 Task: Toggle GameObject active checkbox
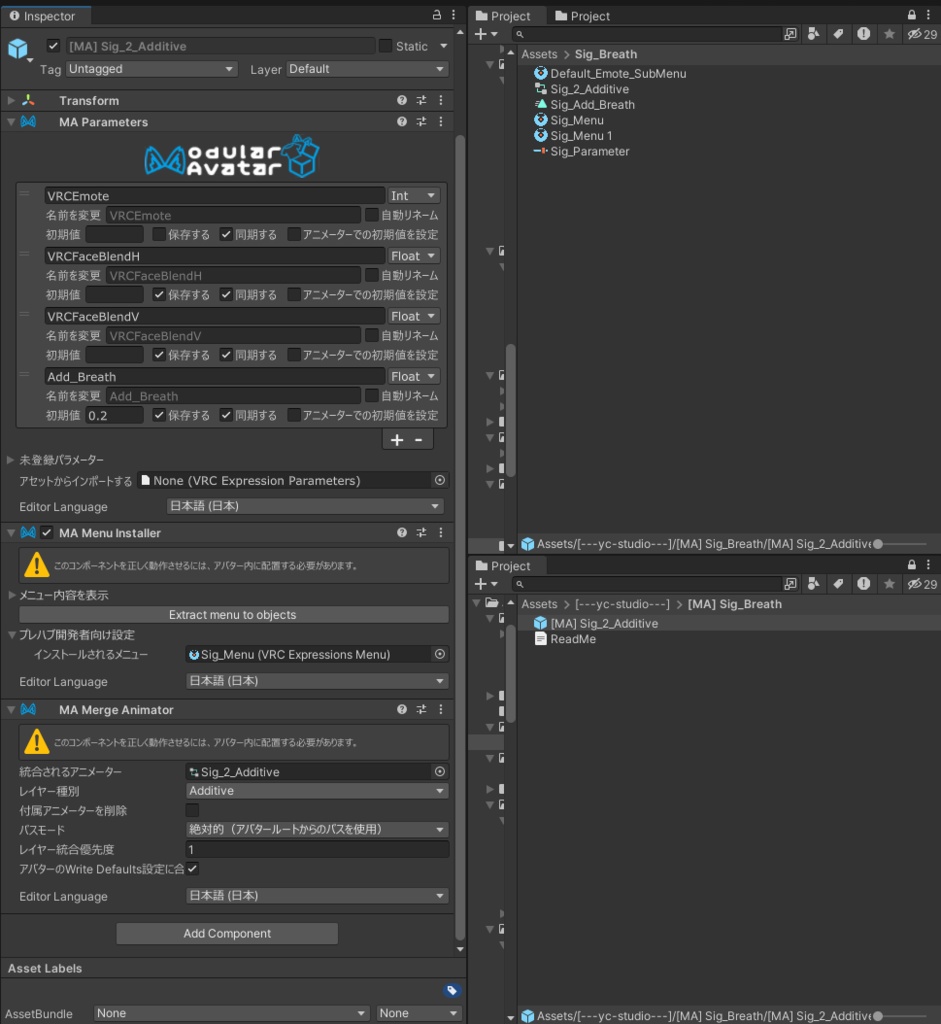tap(54, 46)
